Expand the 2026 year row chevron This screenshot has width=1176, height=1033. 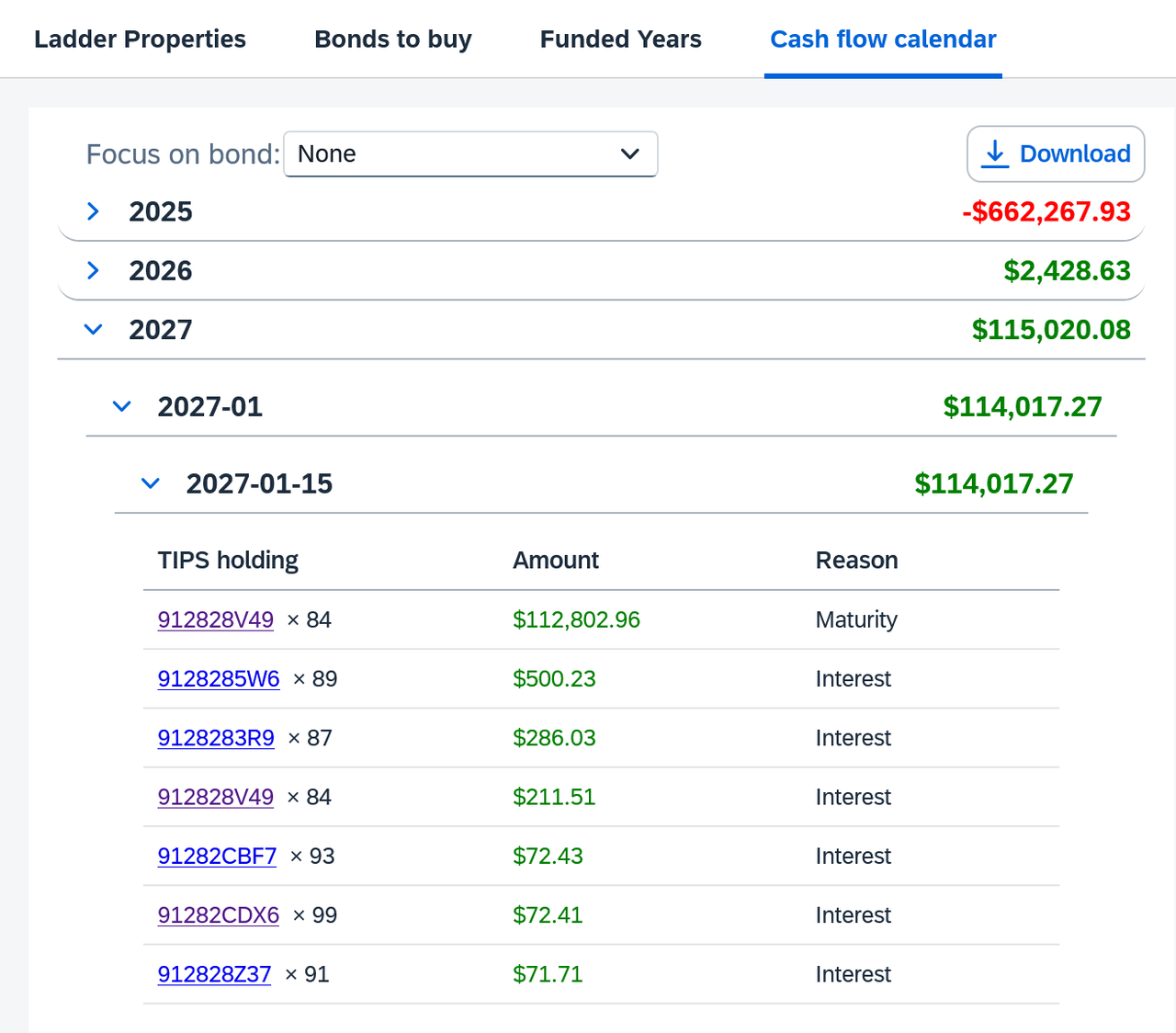(x=93, y=270)
